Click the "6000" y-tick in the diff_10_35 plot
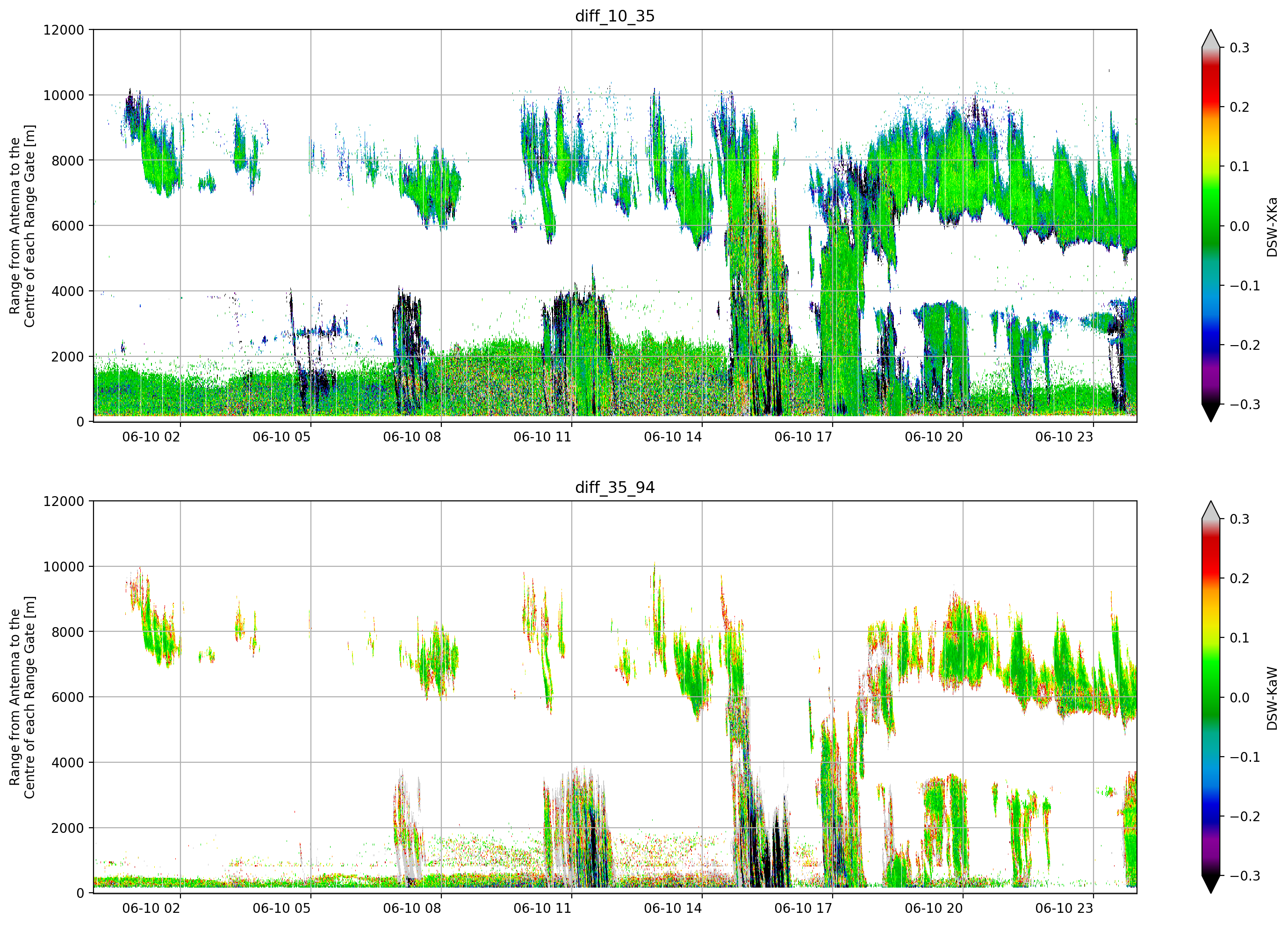 68,226
